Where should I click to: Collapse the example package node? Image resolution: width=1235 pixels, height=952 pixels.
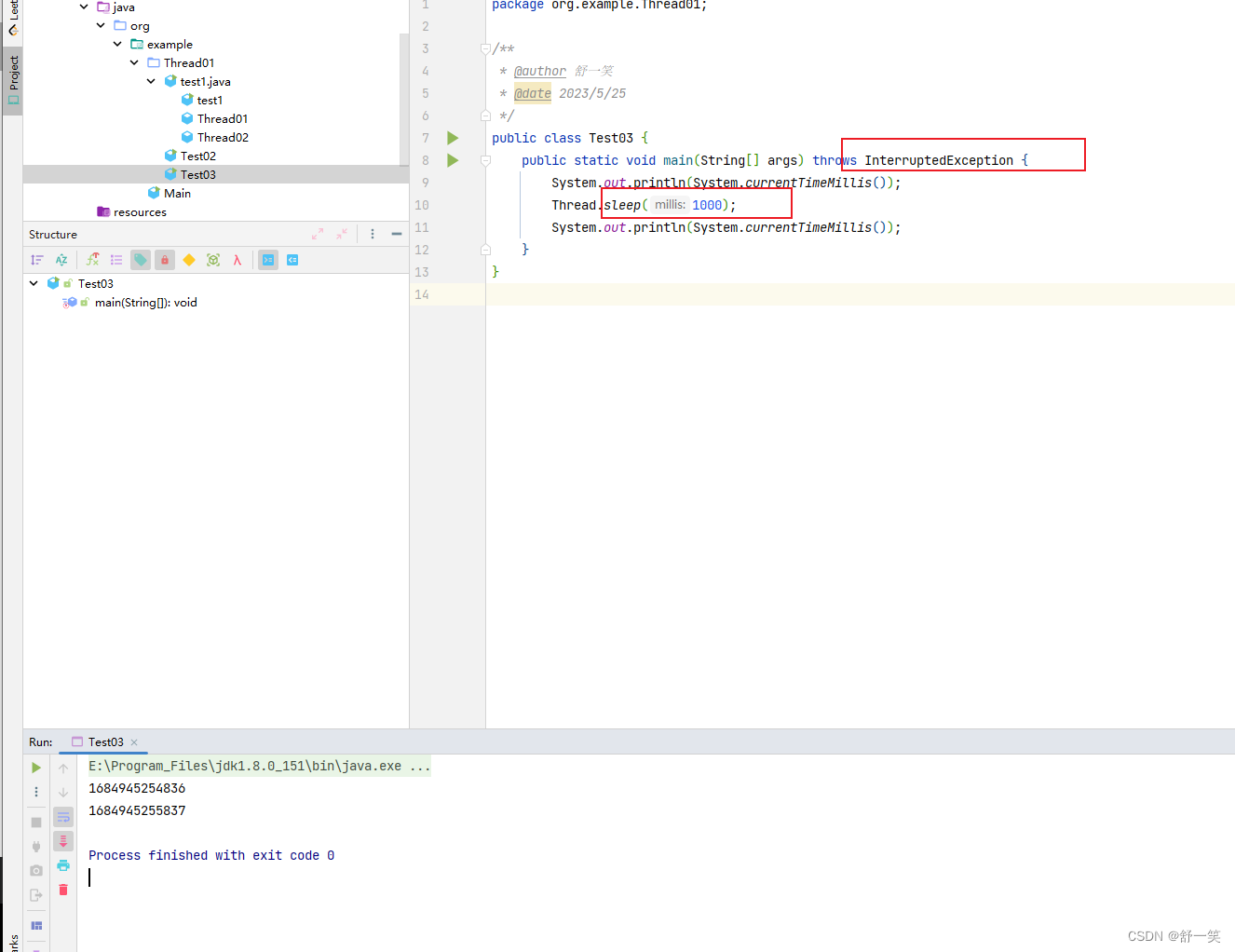point(117,44)
